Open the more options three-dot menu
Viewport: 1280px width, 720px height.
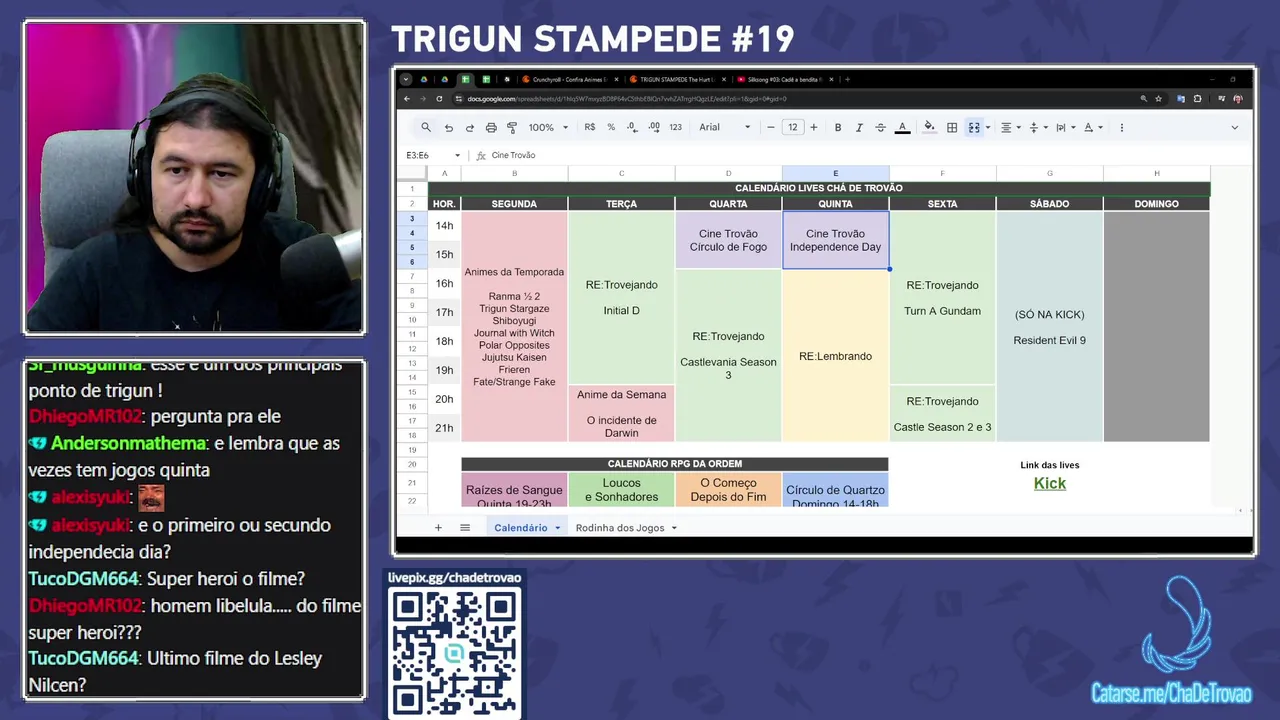coord(1121,127)
